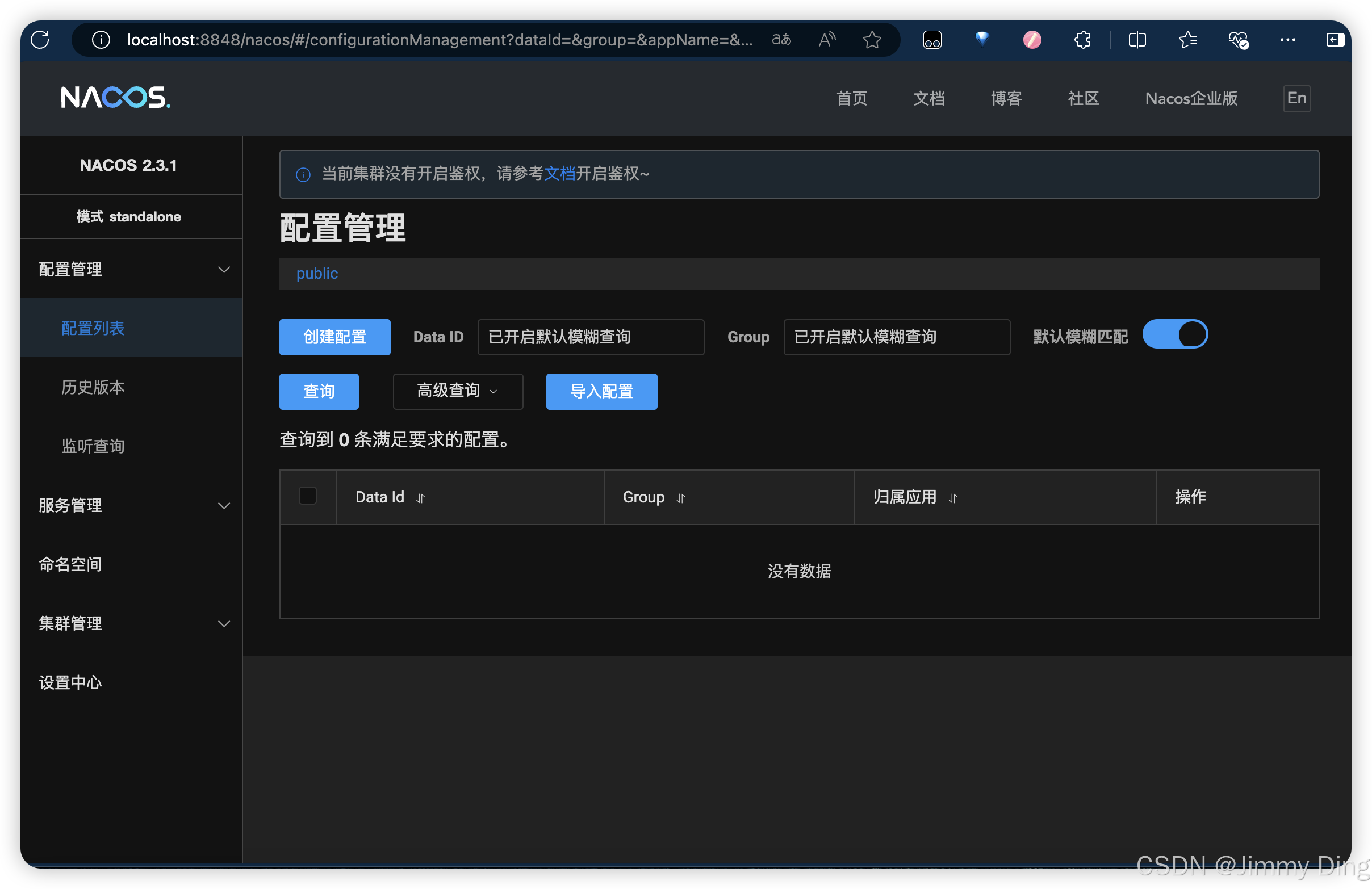This screenshot has width=1372, height=889.
Task: Switch language with the En button
Action: [1297, 99]
